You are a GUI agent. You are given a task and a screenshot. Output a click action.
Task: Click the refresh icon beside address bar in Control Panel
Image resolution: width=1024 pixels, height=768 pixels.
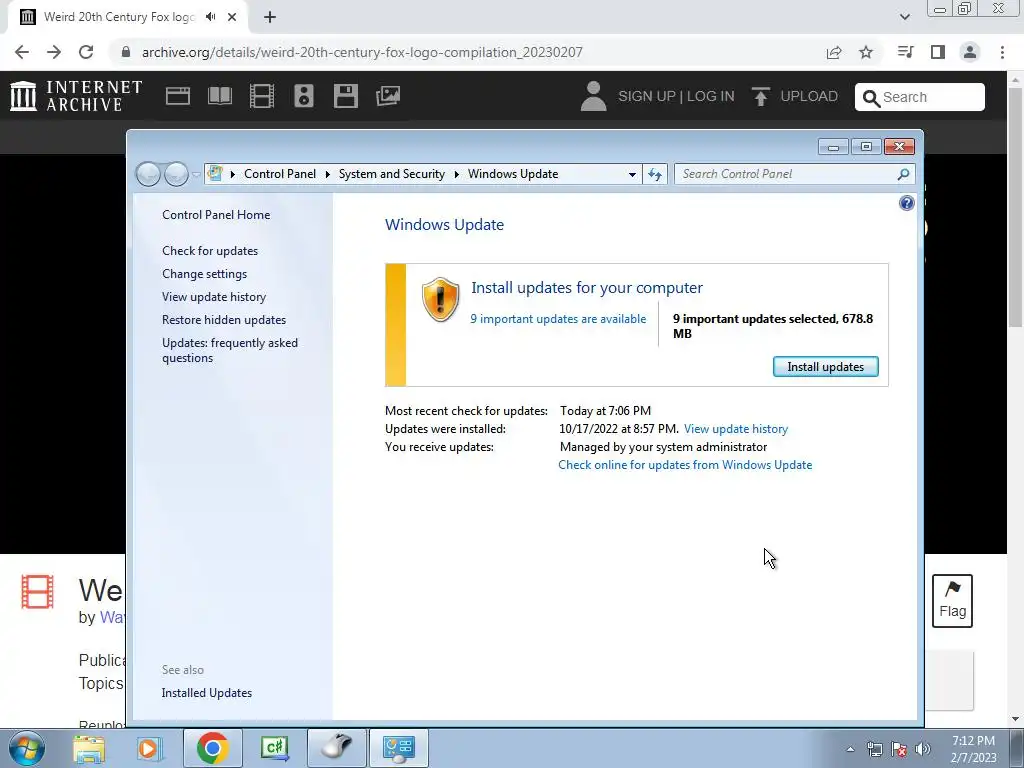[x=655, y=174]
